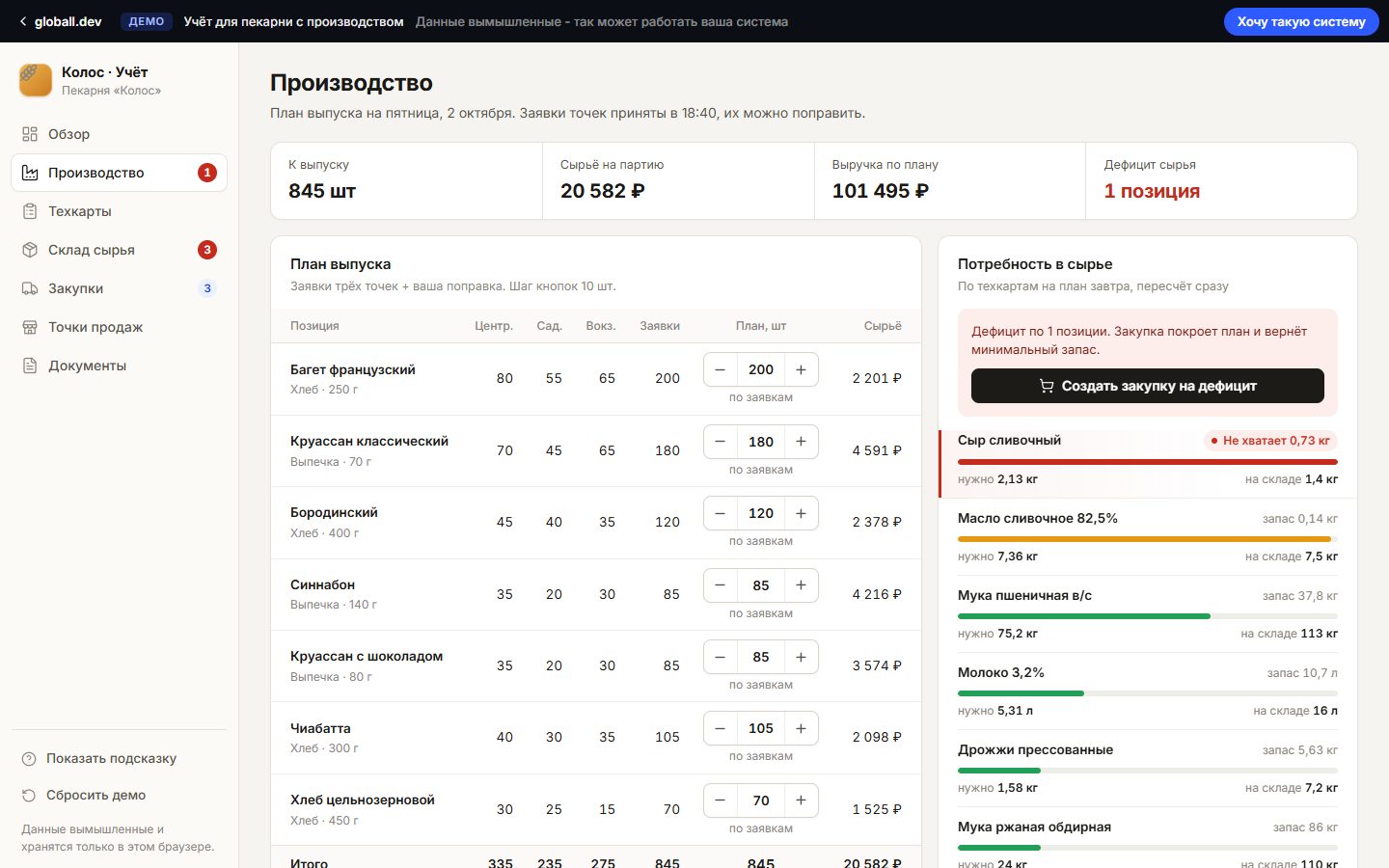
Task: Decrease Синнабон plan quantity
Action: tap(721, 585)
